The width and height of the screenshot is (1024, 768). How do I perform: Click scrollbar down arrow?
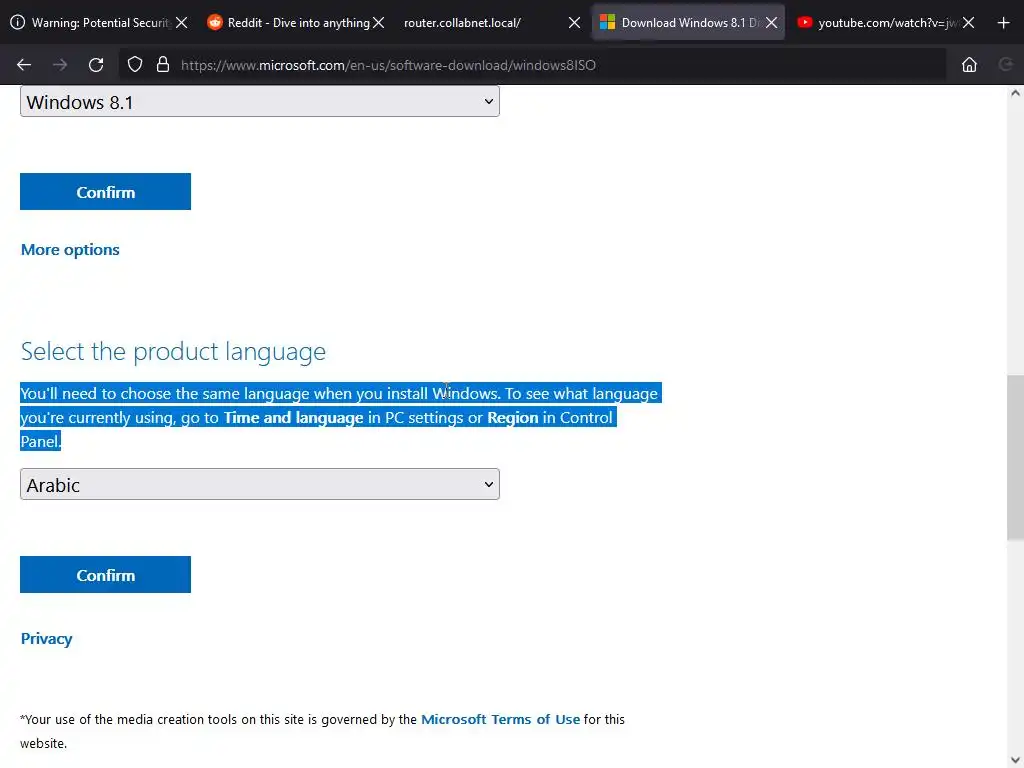1015,760
